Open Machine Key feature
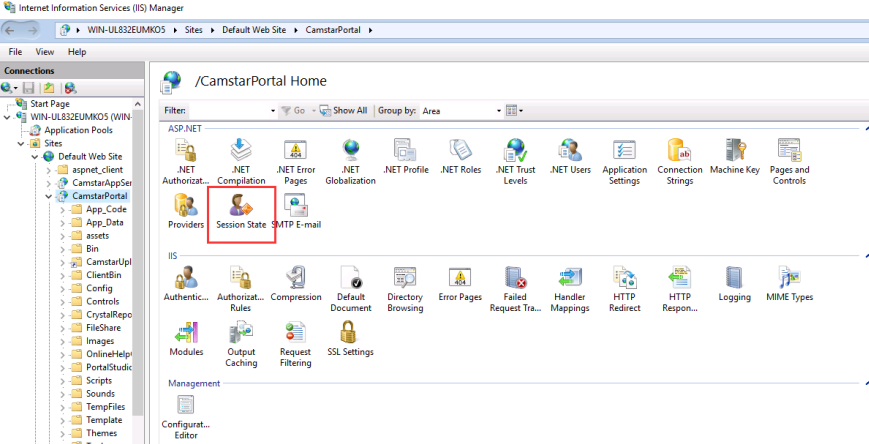This screenshot has width=869, height=444. (x=735, y=156)
